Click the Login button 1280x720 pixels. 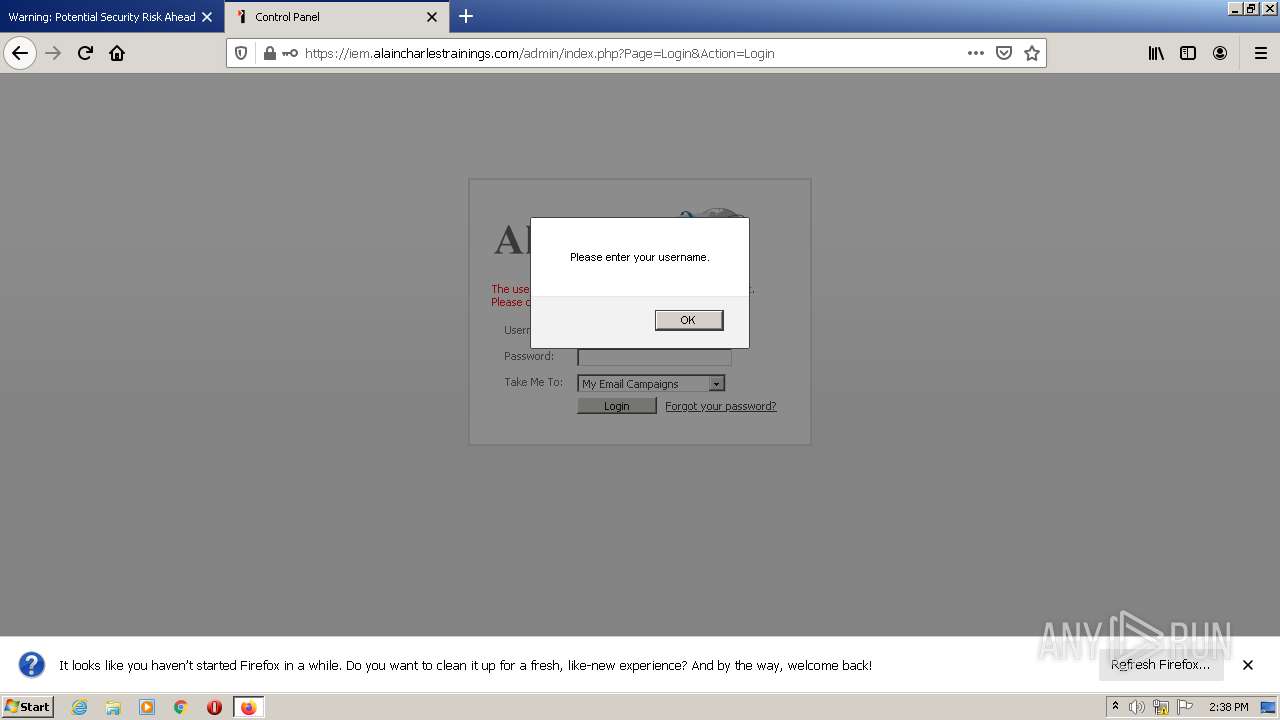[x=617, y=406]
